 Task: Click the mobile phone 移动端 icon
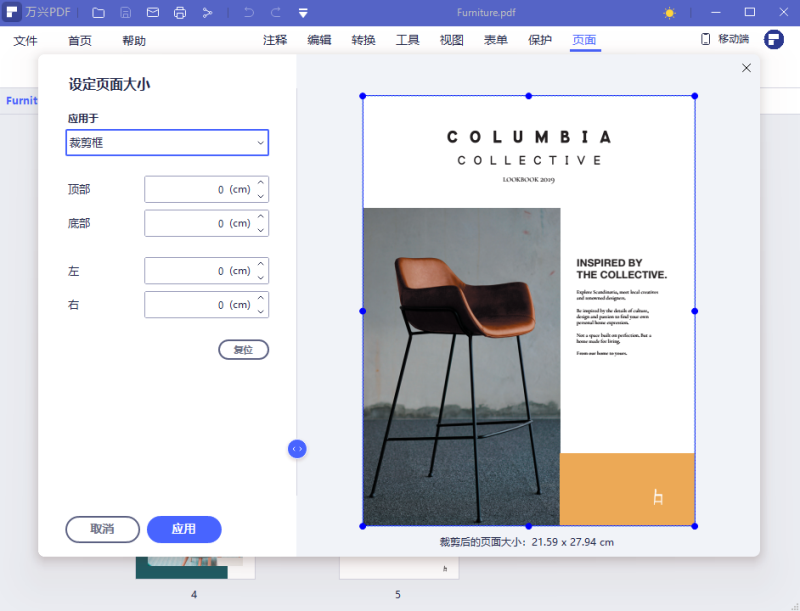[706, 39]
